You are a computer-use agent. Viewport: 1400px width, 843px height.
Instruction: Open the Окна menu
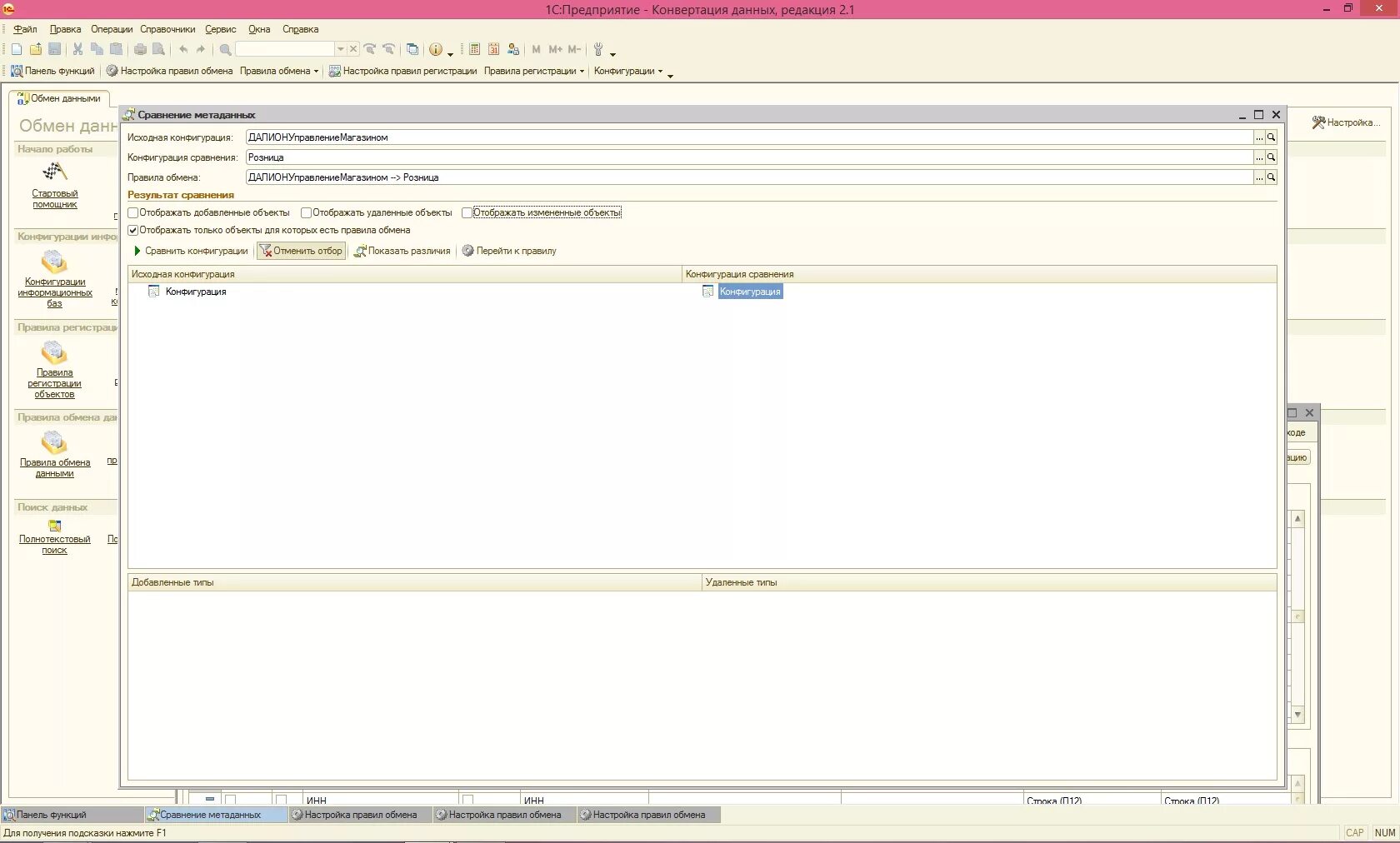[x=259, y=29]
